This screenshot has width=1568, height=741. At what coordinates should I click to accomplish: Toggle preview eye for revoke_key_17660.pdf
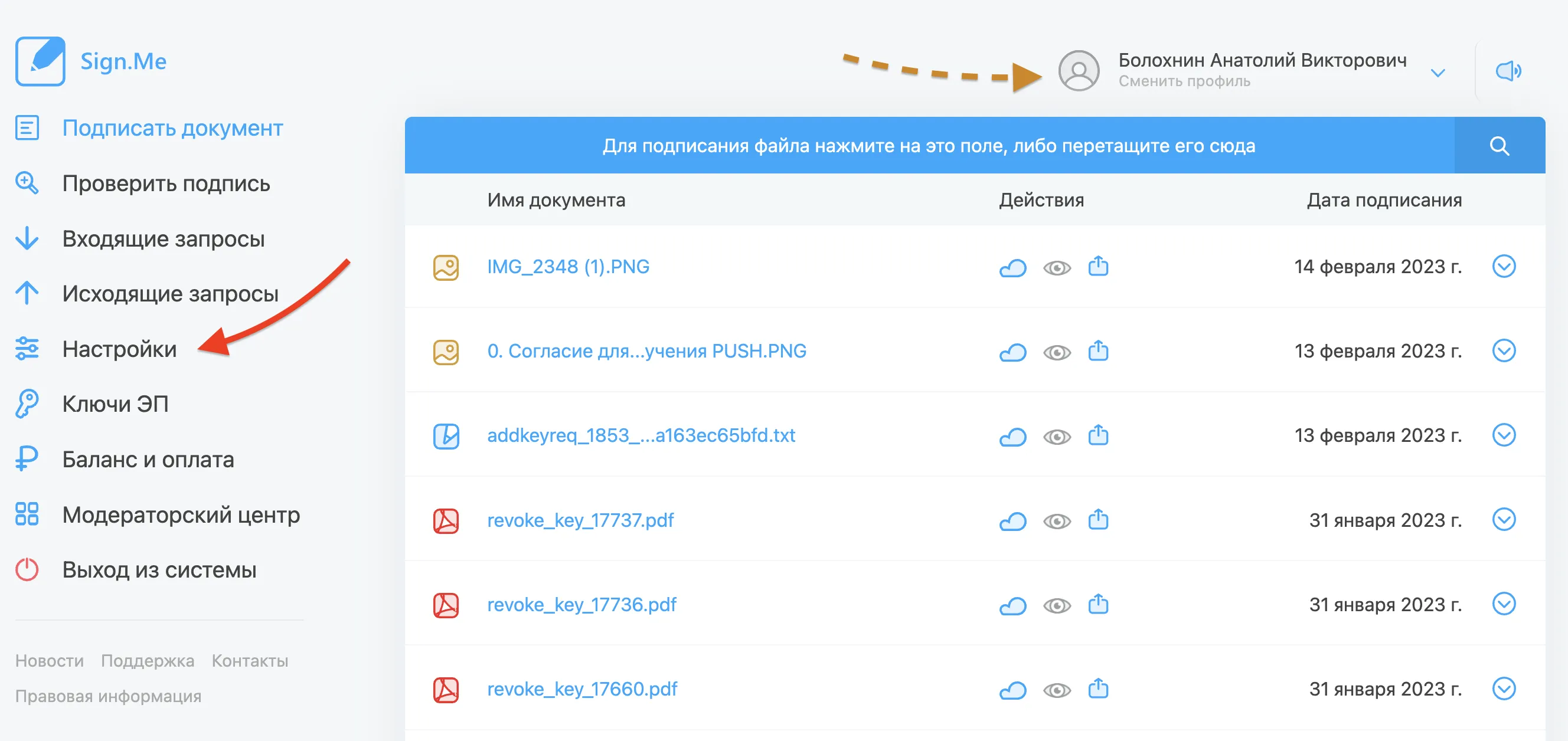pos(1057,691)
